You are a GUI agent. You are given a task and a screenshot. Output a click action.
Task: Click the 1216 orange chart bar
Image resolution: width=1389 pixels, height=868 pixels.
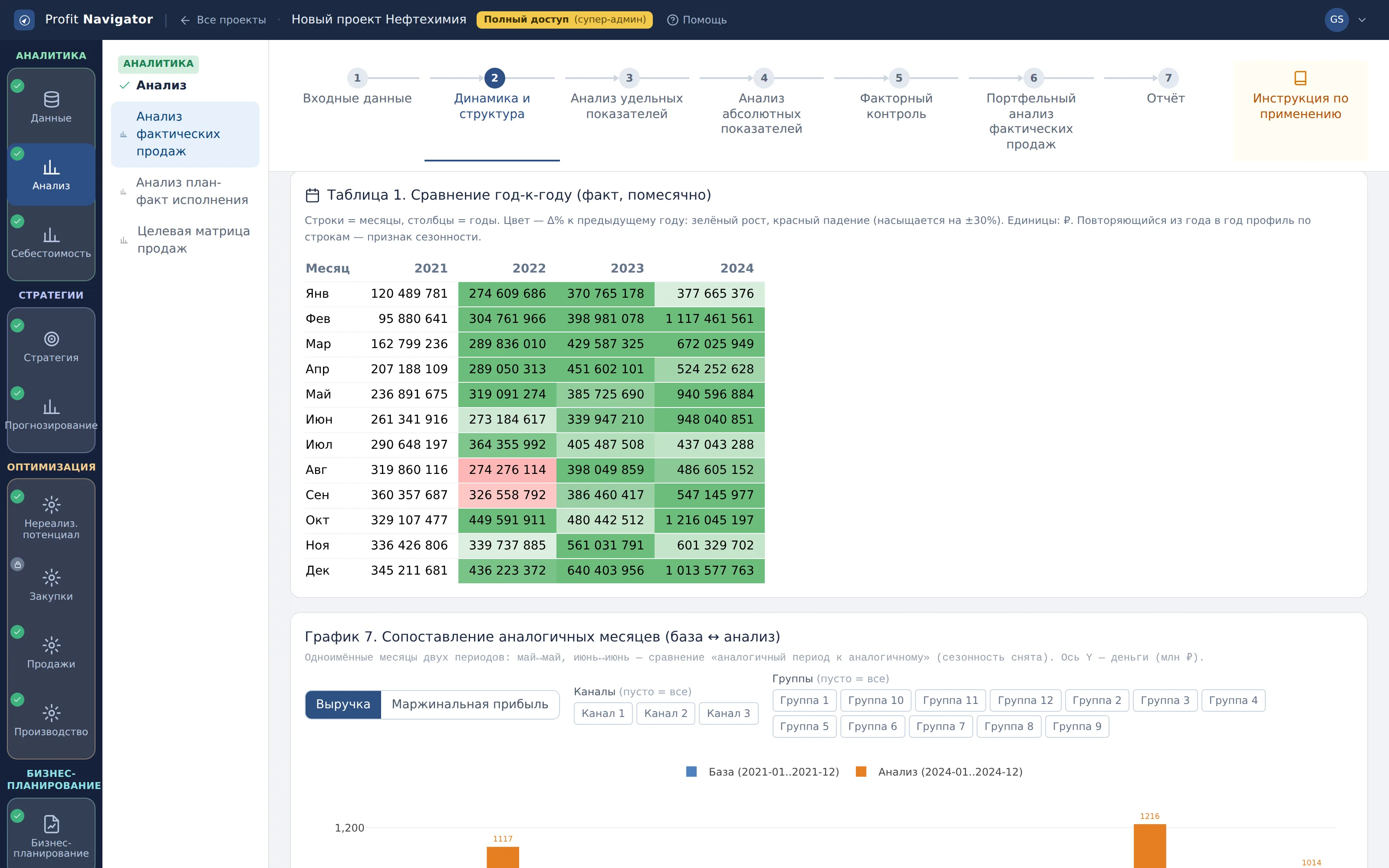point(1149,845)
